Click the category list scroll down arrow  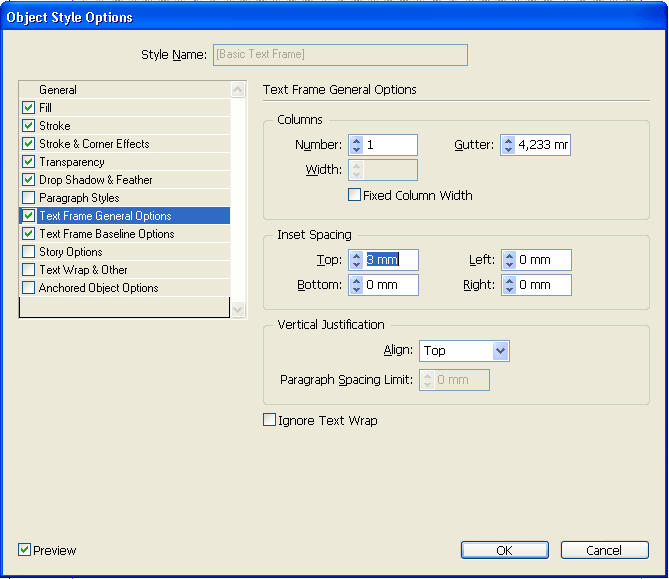[x=238, y=309]
